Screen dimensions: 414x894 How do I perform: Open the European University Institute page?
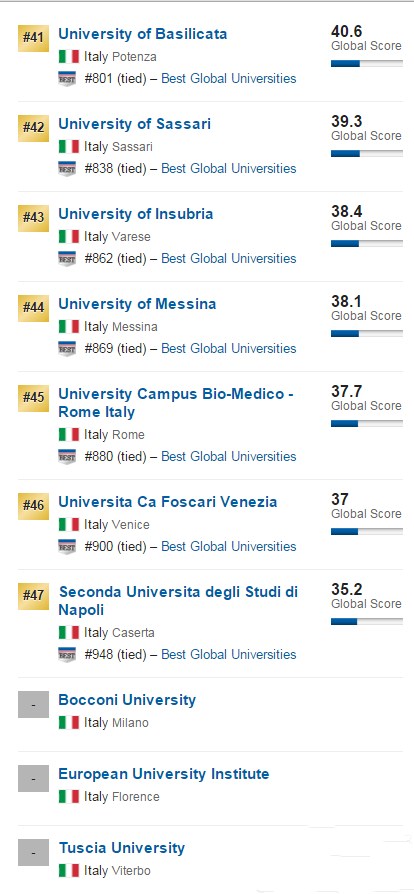pos(164,774)
